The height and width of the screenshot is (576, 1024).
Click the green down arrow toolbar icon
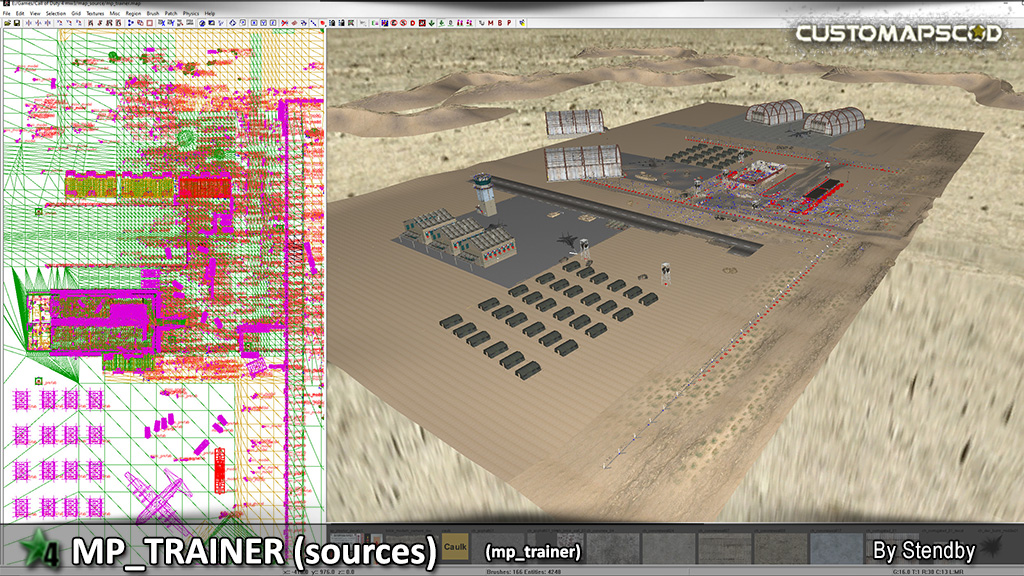click(432, 23)
